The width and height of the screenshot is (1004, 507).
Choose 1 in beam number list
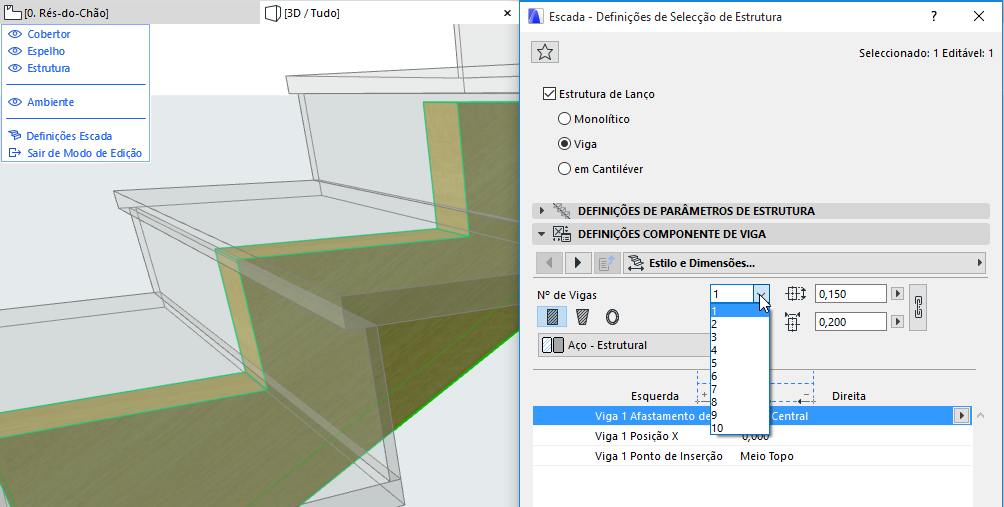740,312
